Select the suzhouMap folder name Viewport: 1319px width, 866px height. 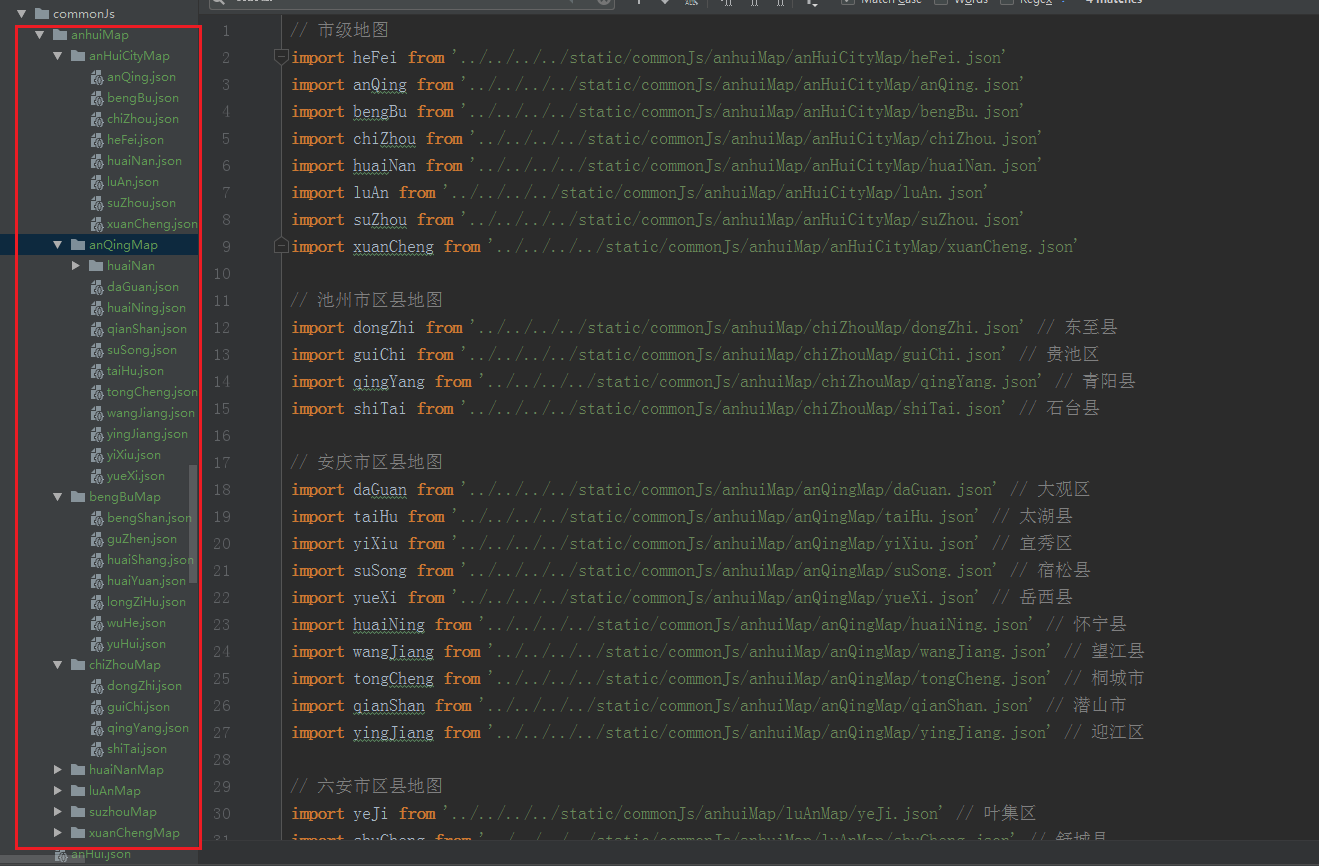(x=123, y=812)
